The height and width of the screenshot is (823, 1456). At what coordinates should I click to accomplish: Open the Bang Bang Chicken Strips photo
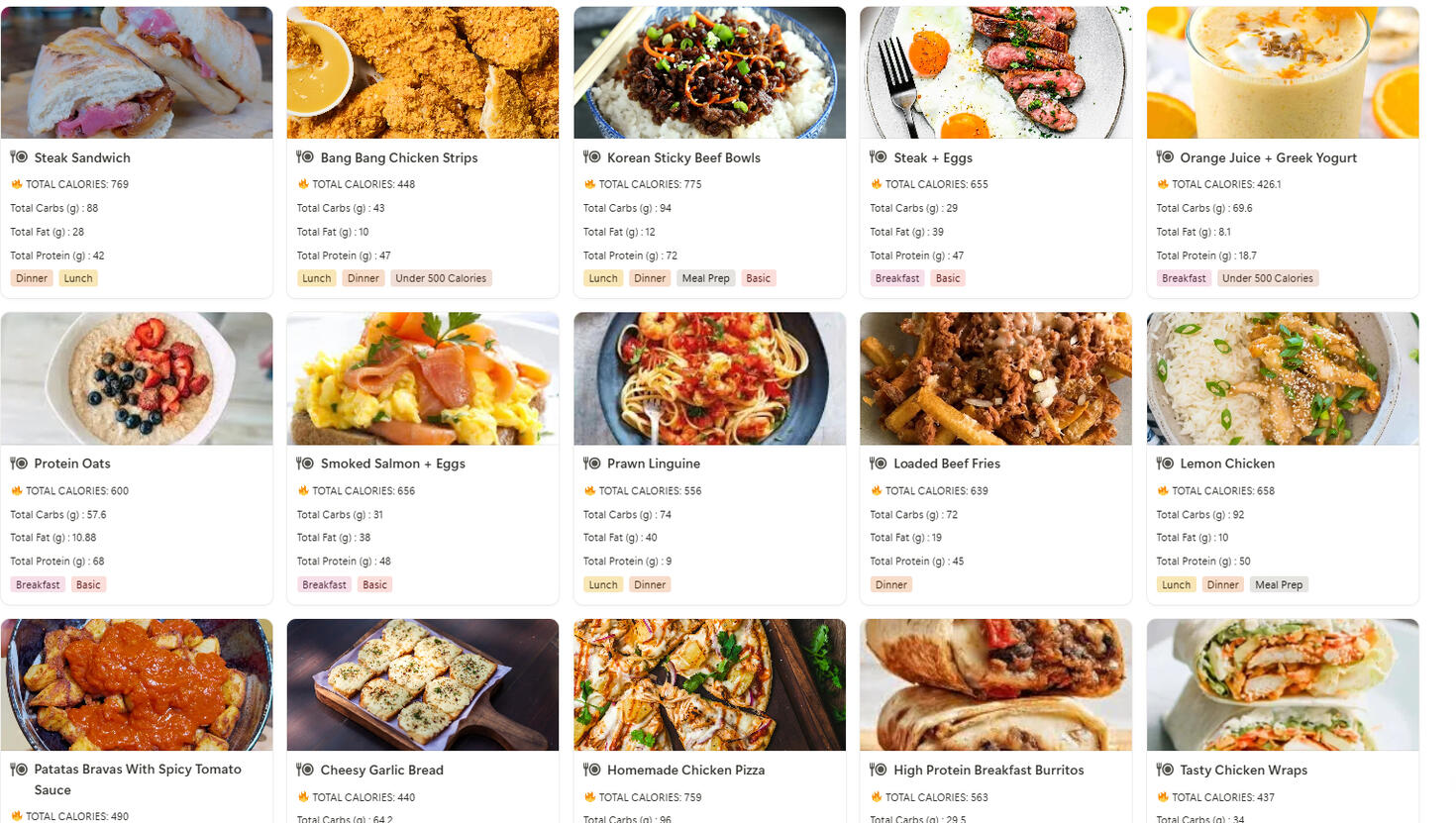423,72
